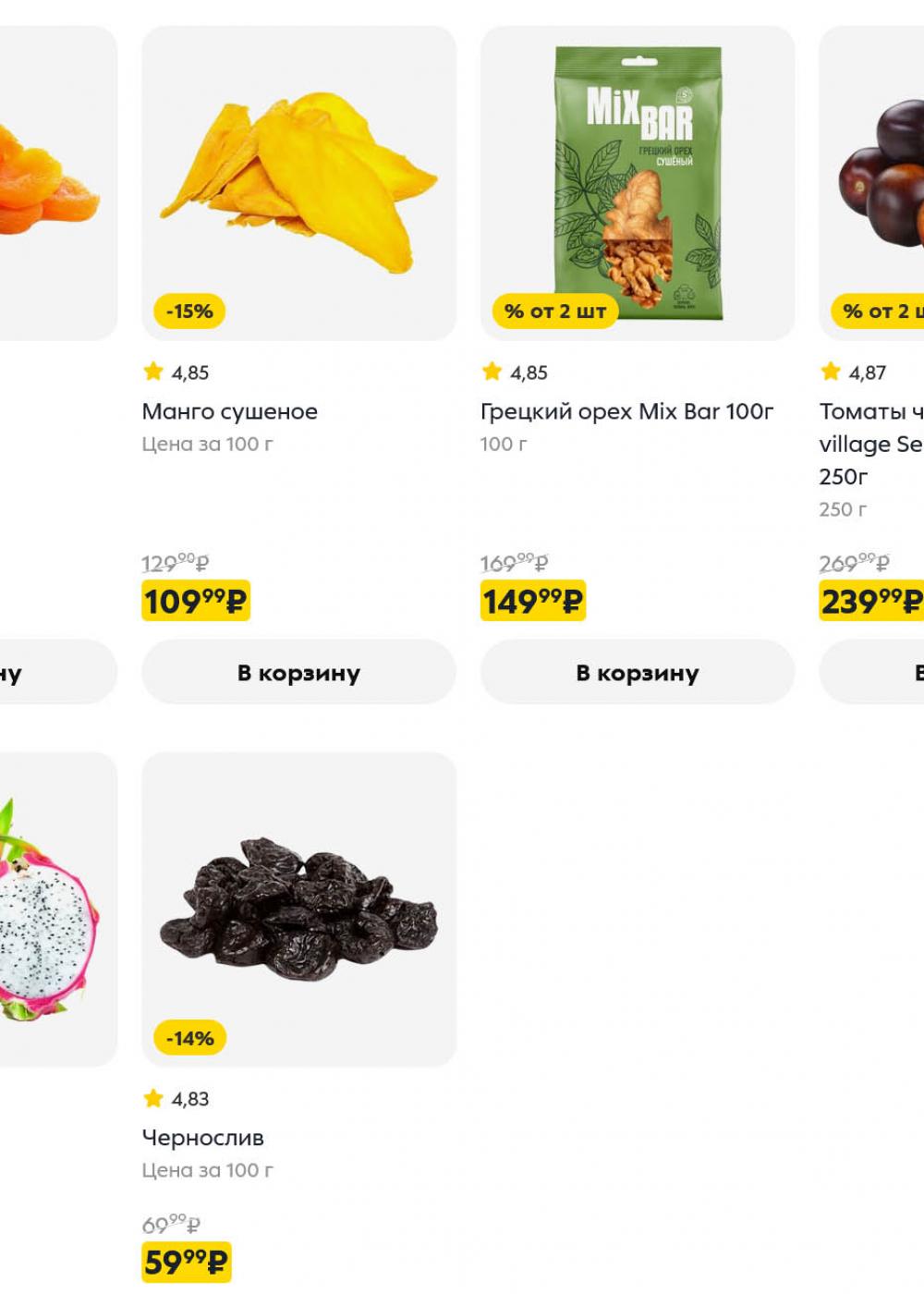The height and width of the screenshot is (1294, 924).
Task: Click the 109,99 ₽ mango price tag
Action: point(196,602)
